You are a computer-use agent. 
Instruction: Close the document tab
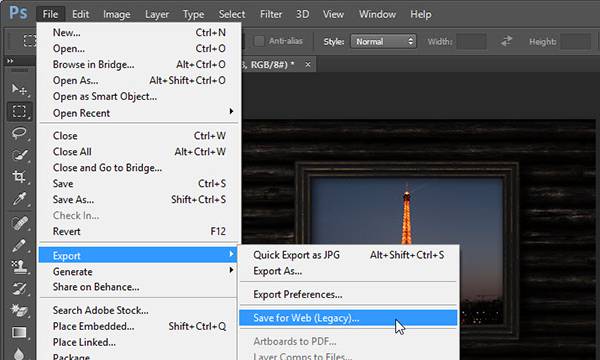(x=308, y=65)
